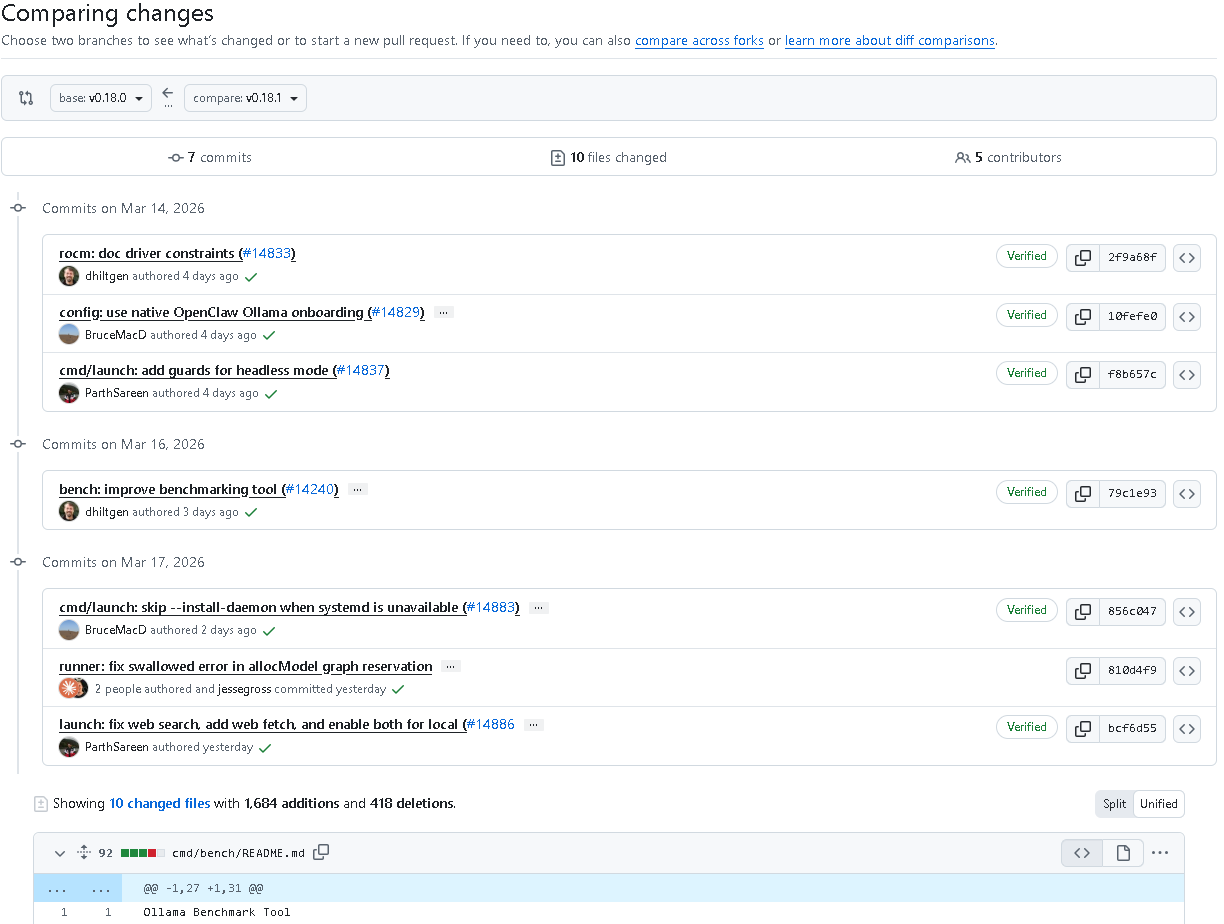Browse repository at commit 10fefe0

[x=1187, y=316]
